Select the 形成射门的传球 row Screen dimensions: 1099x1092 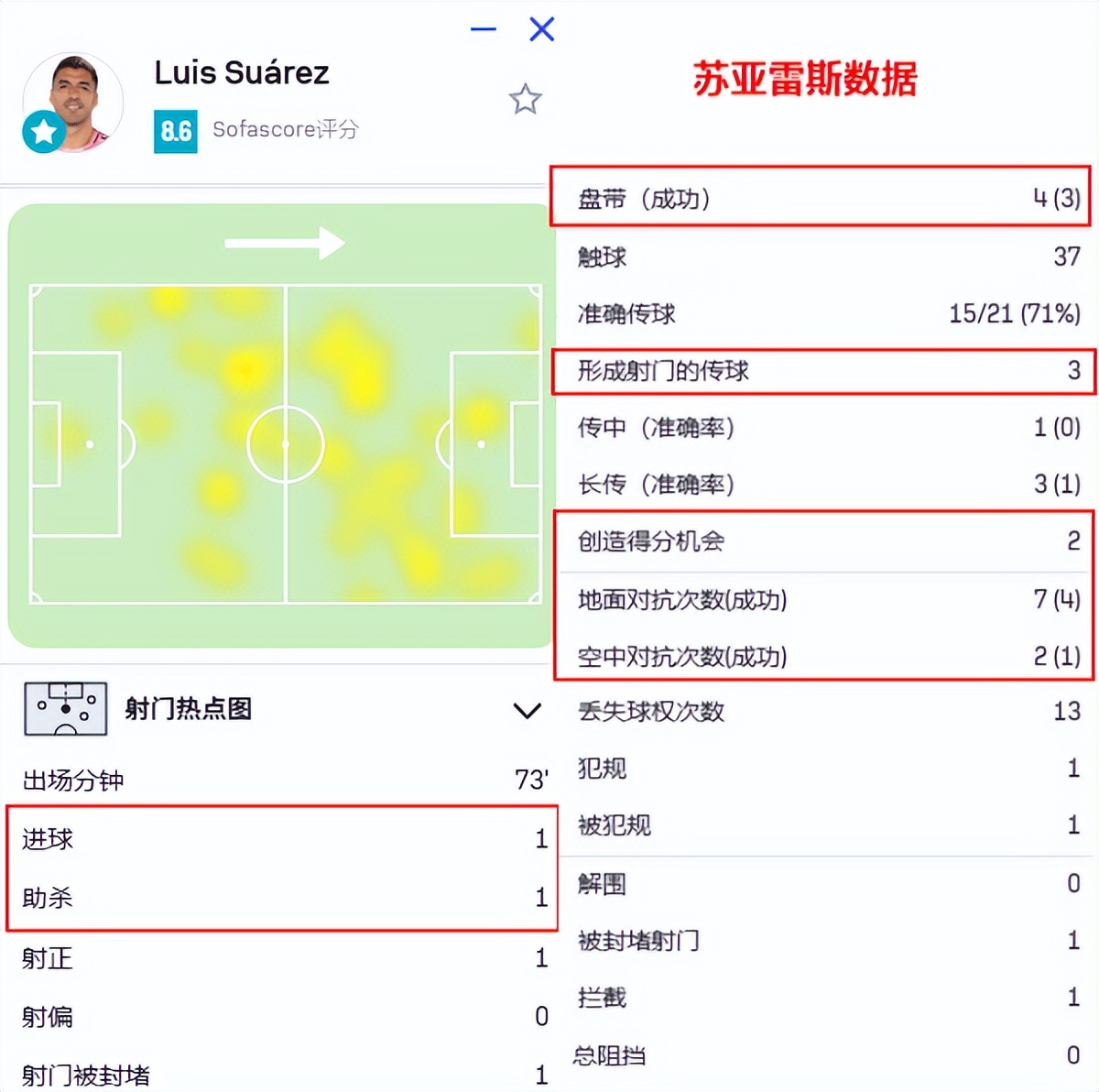(823, 371)
